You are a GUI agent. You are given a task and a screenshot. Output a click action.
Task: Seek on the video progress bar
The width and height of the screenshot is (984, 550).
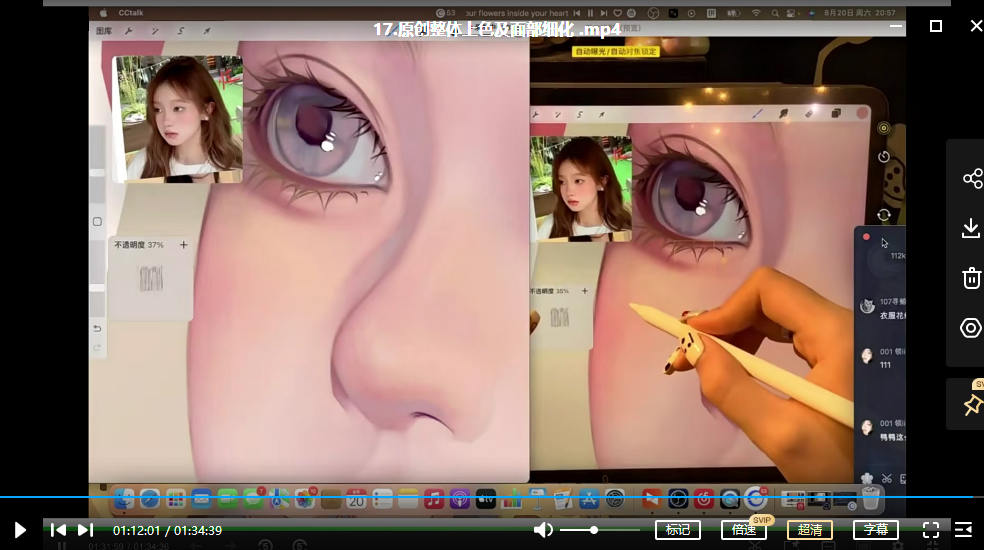pos(400,497)
